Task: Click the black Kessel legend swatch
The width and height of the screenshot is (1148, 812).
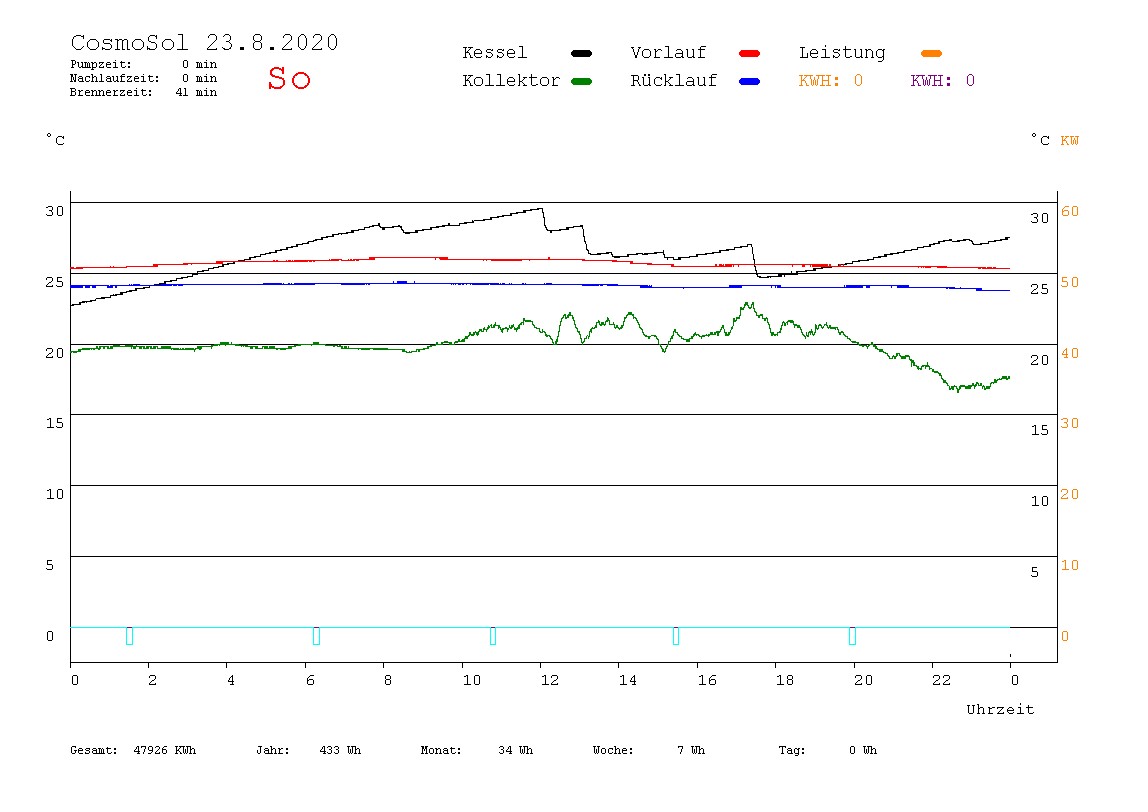Action: [x=581, y=53]
